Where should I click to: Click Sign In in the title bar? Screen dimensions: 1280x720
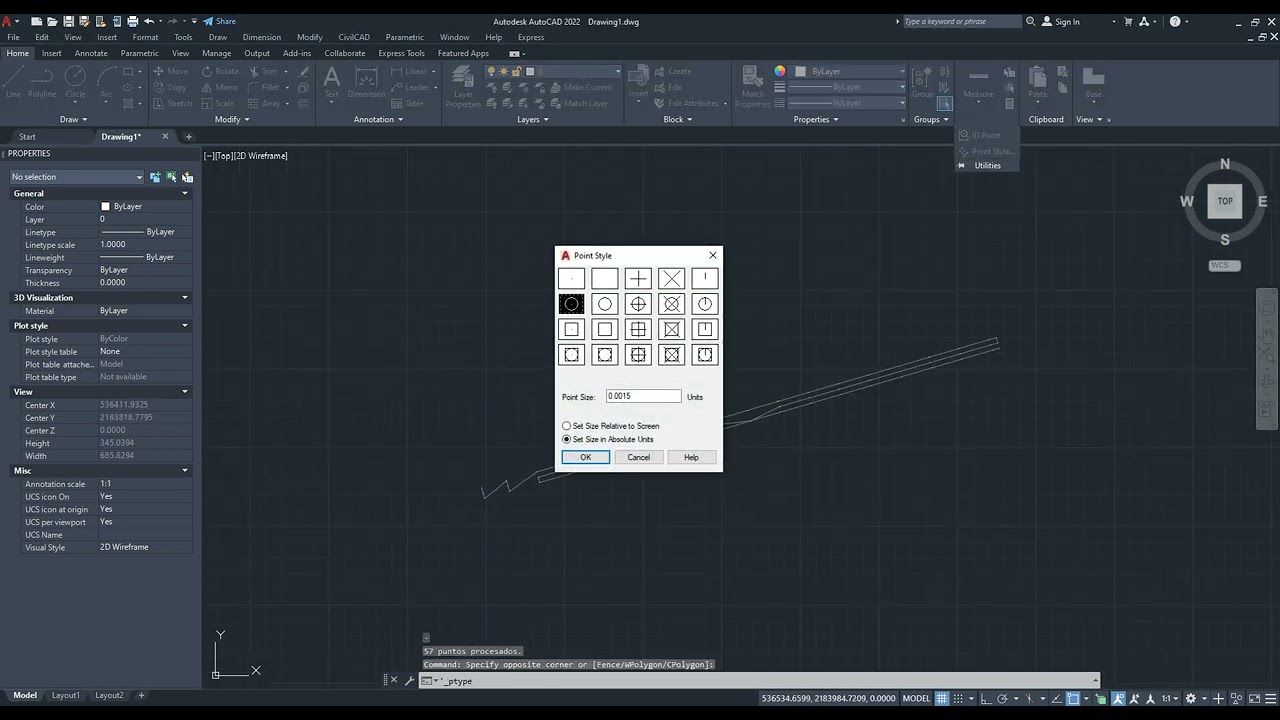coord(1060,21)
